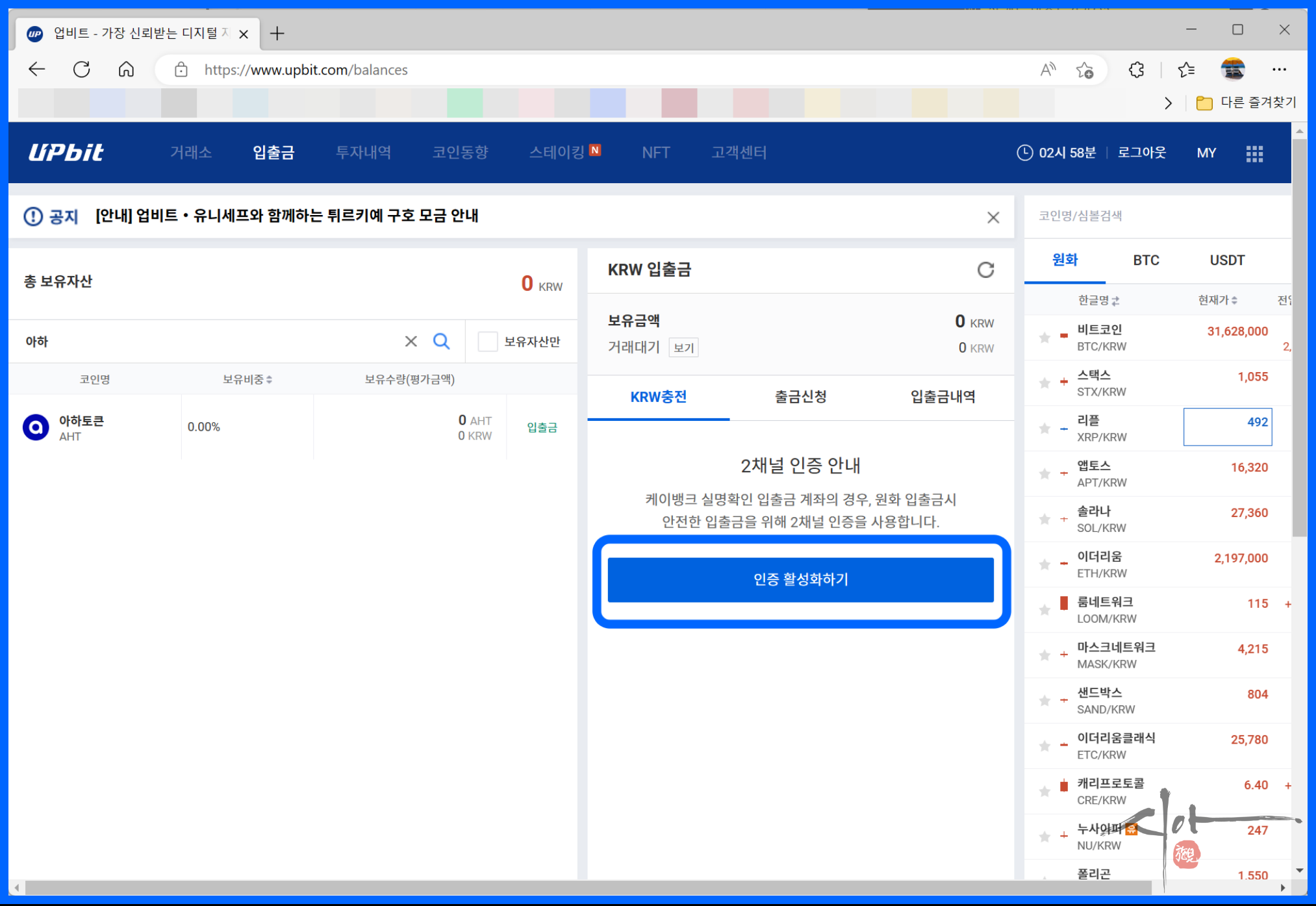The image size is (1316, 906).
Task: Click the 아하토큰 AHT coin icon
Action: pos(36,427)
